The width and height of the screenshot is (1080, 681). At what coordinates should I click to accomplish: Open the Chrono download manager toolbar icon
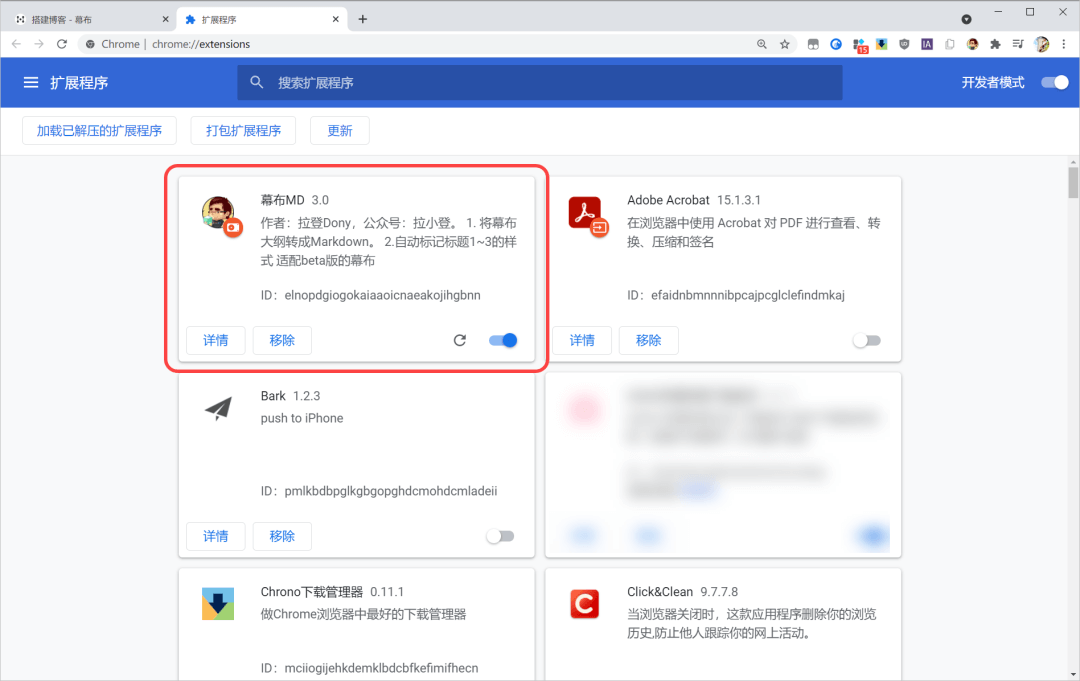click(x=882, y=44)
